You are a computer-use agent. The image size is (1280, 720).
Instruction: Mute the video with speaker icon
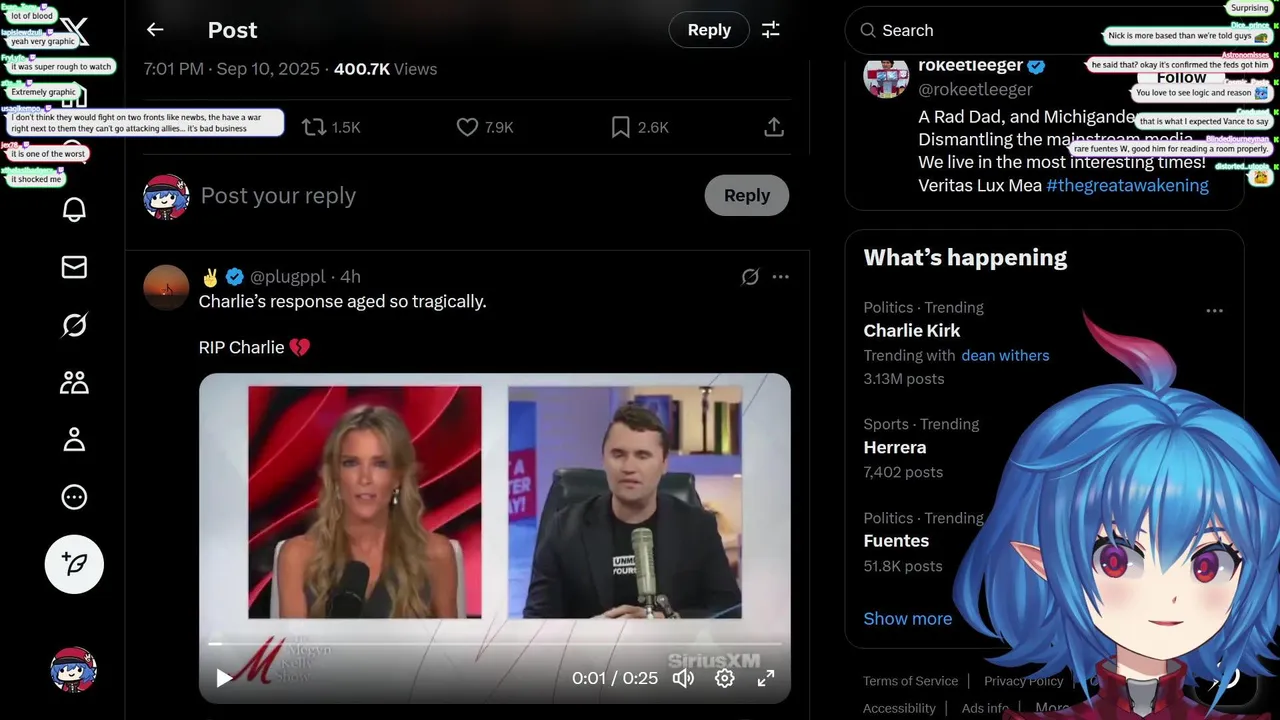(683, 678)
